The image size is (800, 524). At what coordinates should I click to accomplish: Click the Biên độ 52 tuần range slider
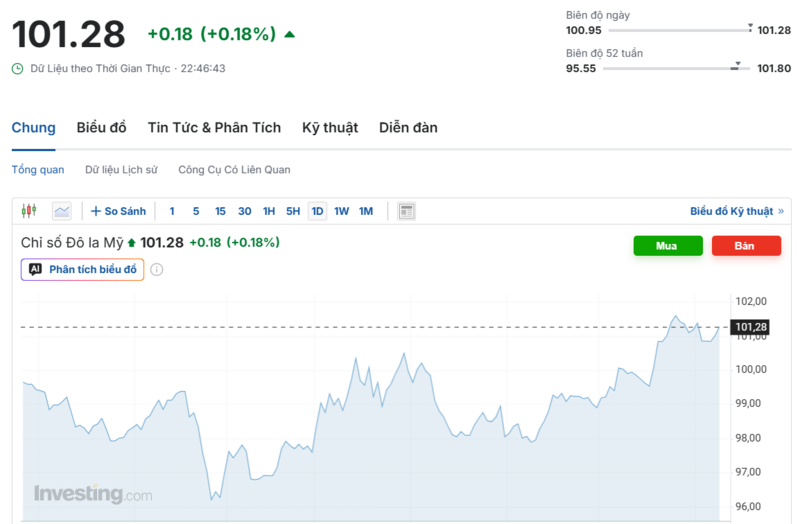tap(677, 68)
